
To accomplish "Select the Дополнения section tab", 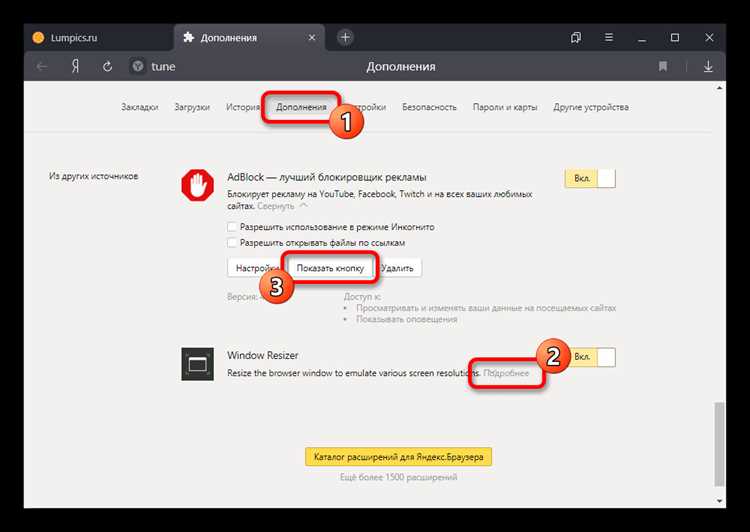I will click(x=301, y=107).
